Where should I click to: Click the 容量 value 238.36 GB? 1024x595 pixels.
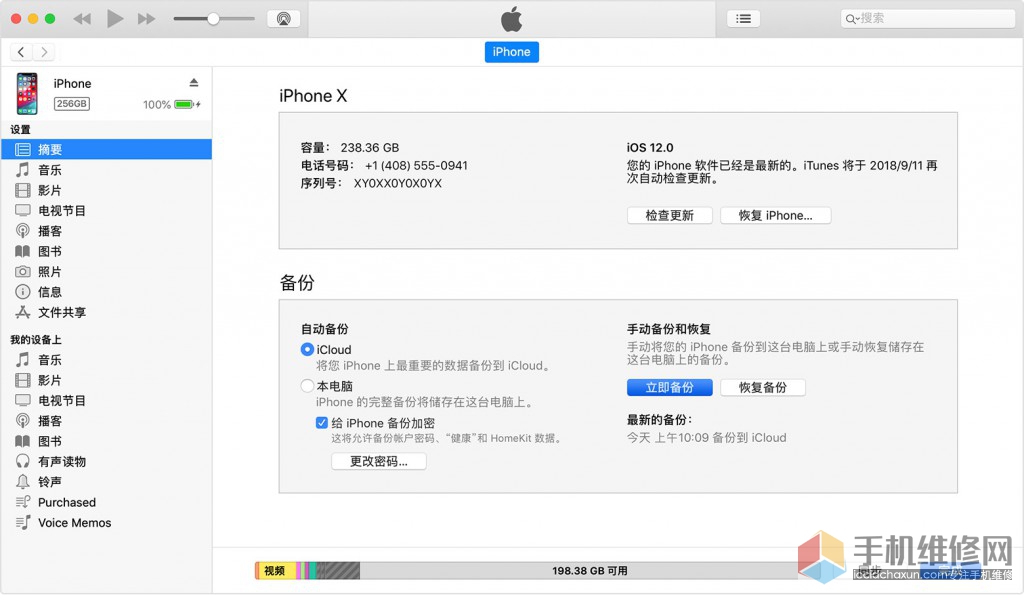370,148
